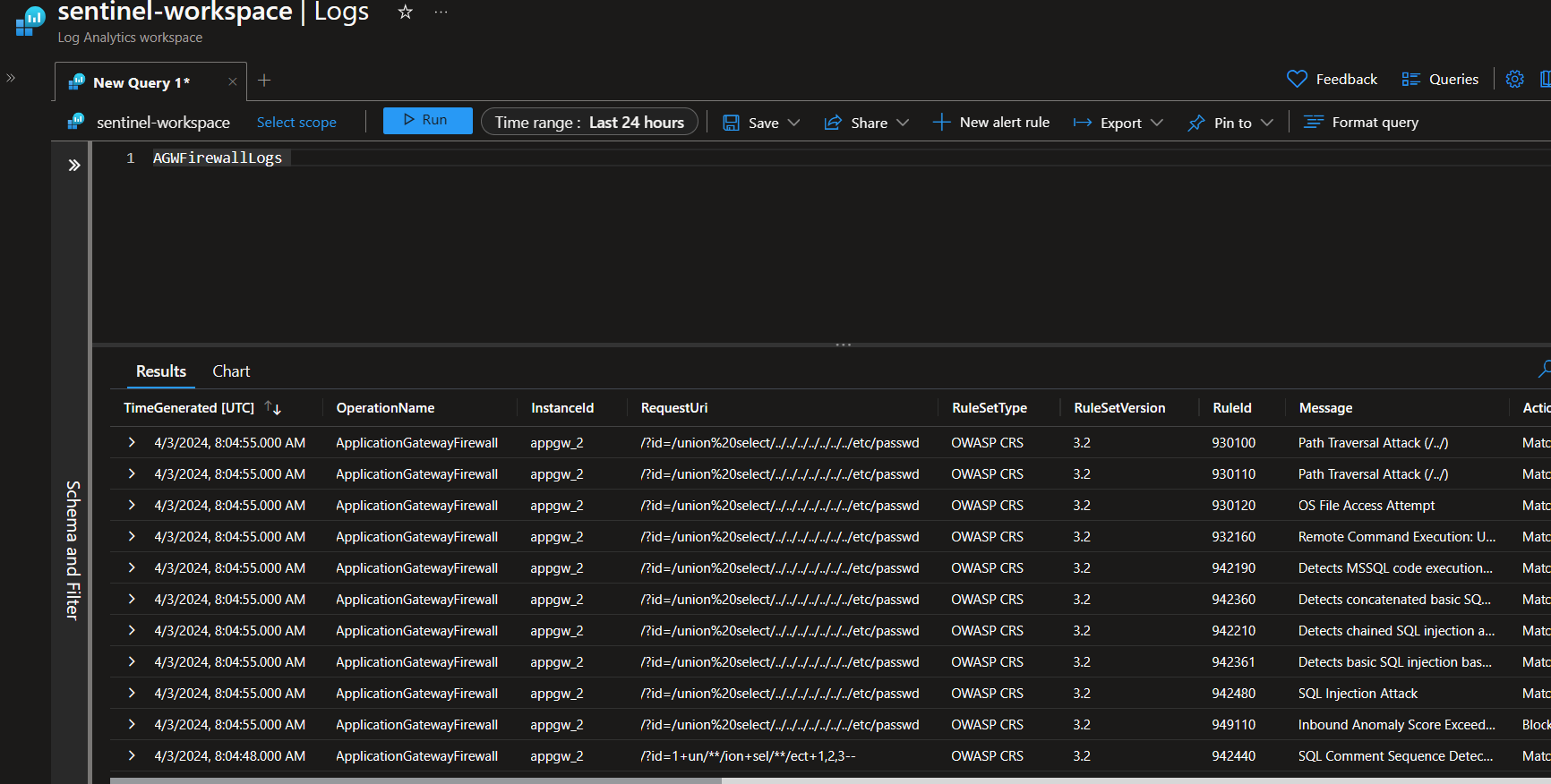Expand the Schema and Filter pane
The width and height of the screenshot is (1551, 784).
pos(74,165)
